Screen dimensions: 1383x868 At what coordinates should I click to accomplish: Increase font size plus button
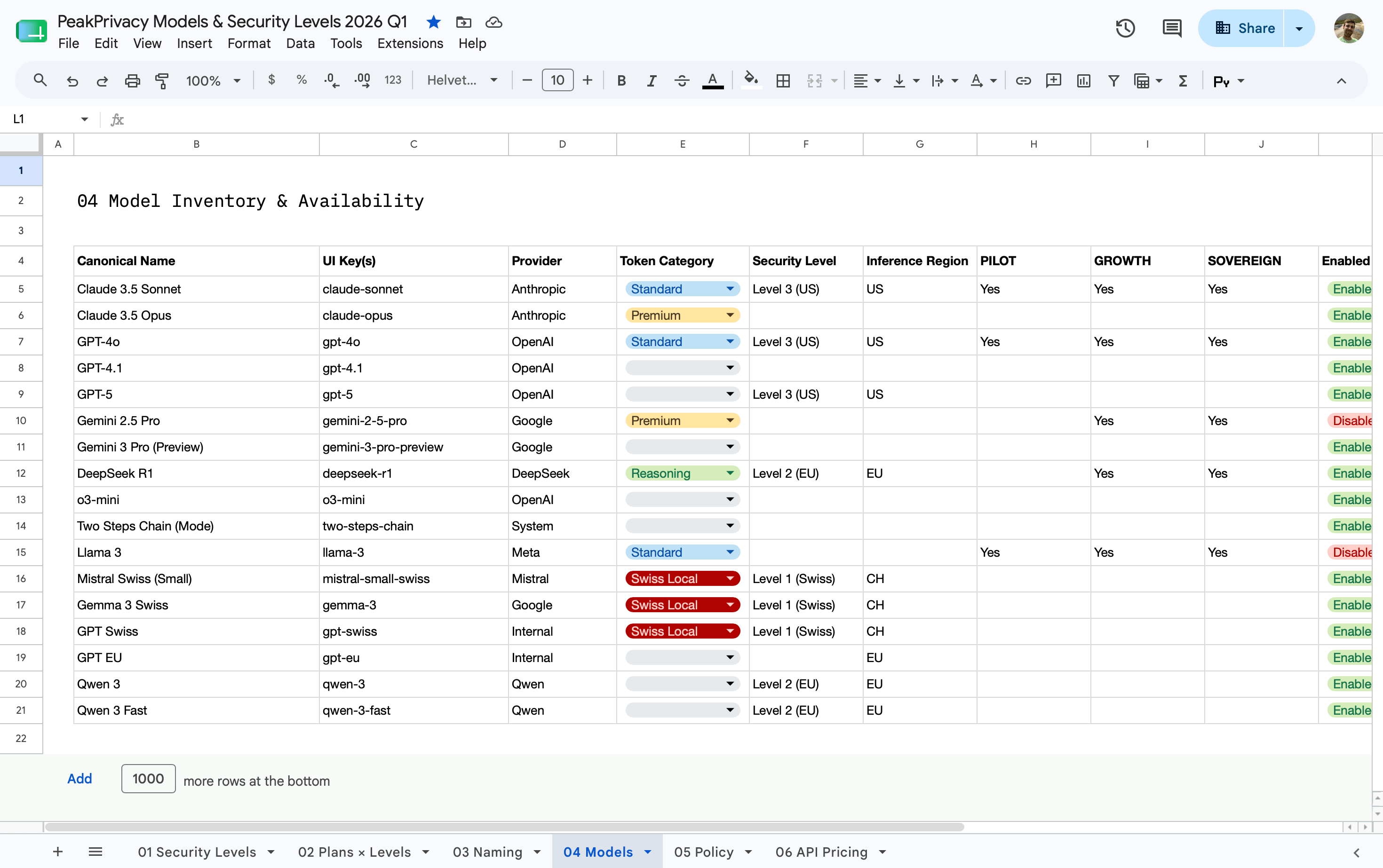coord(587,80)
